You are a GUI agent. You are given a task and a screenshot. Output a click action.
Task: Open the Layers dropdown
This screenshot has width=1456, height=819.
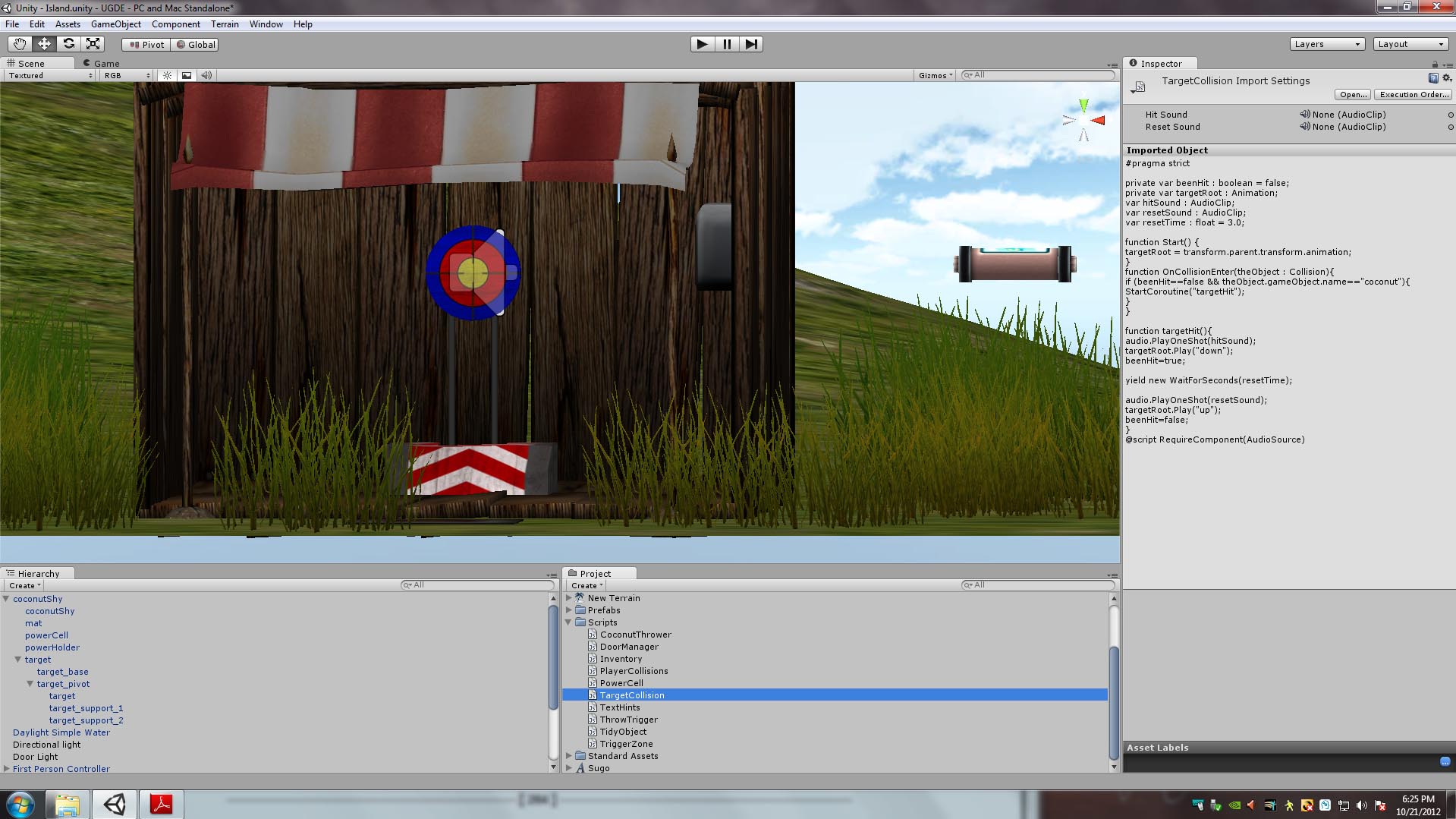click(x=1326, y=44)
